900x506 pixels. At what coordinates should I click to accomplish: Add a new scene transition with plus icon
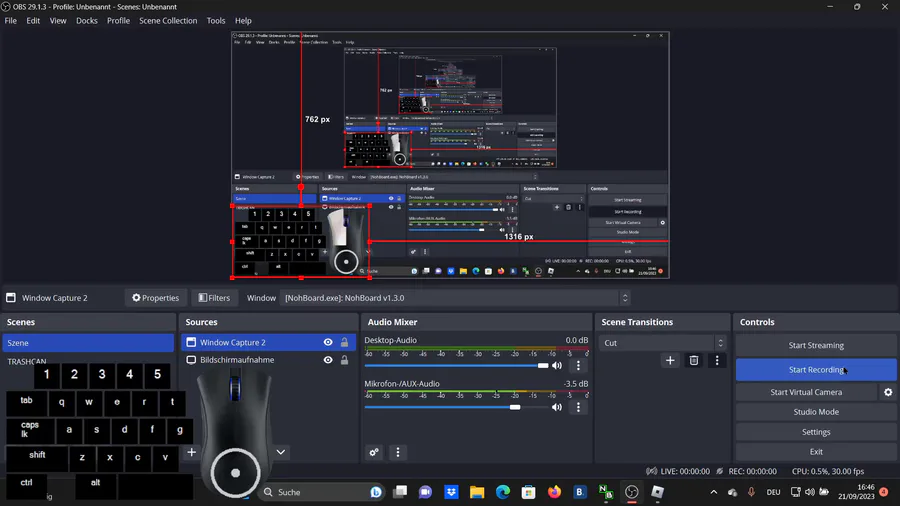(670, 360)
